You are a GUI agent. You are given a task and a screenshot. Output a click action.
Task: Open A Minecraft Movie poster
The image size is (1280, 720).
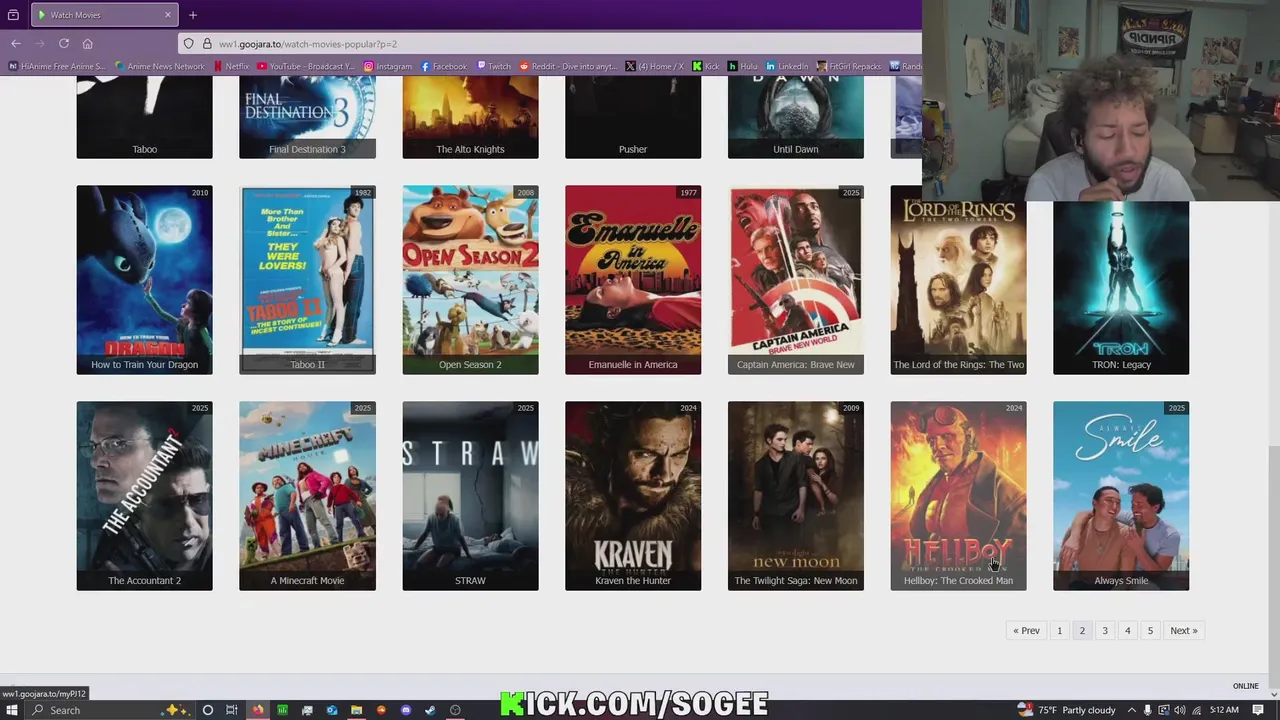(307, 496)
